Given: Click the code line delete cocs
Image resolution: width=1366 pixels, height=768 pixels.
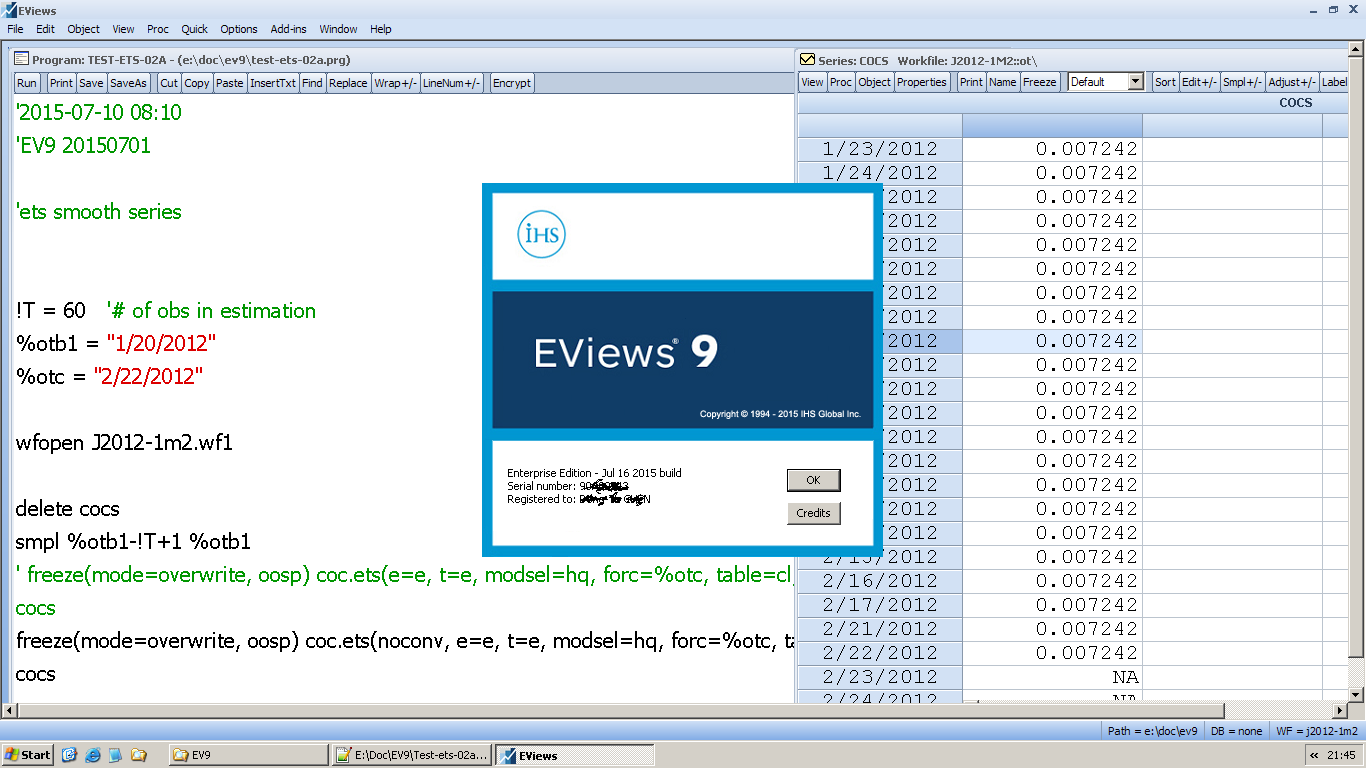Looking at the screenshot, I should point(68,509).
